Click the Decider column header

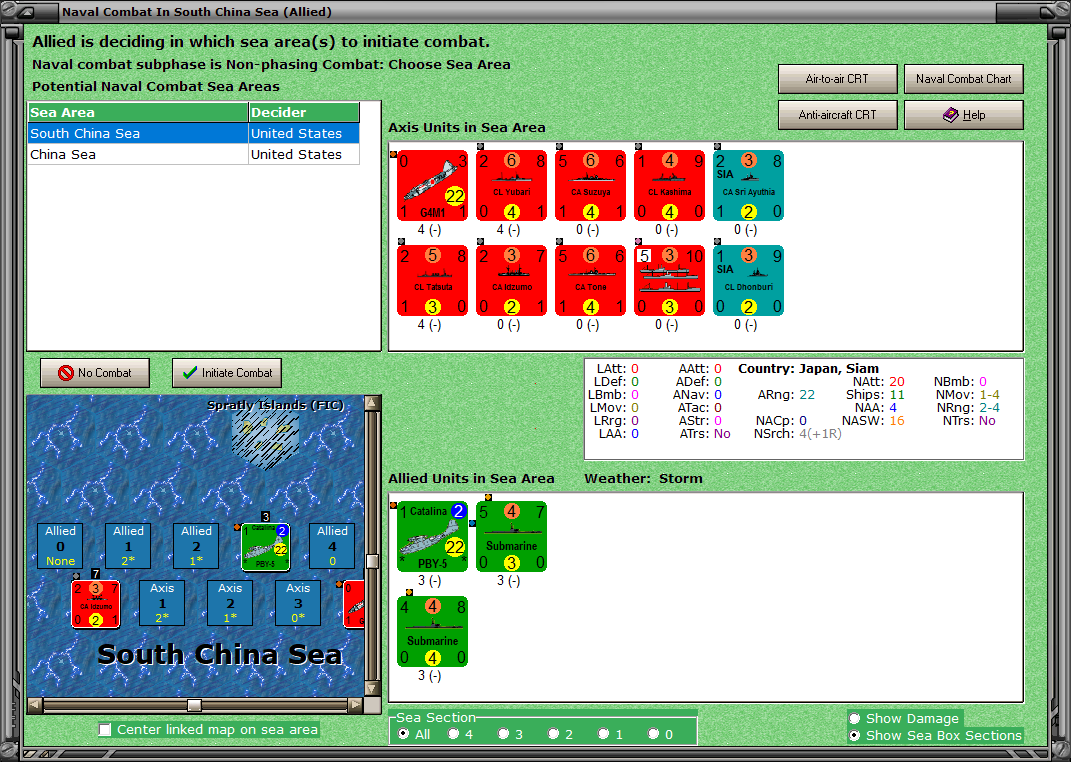tap(304, 113)
